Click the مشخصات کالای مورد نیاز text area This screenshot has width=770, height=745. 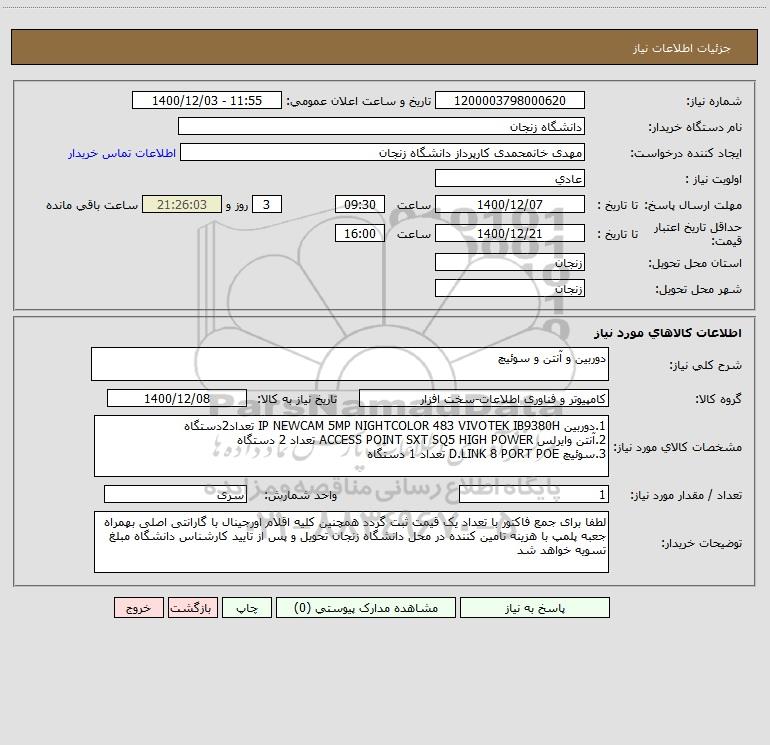click(351, 446)
